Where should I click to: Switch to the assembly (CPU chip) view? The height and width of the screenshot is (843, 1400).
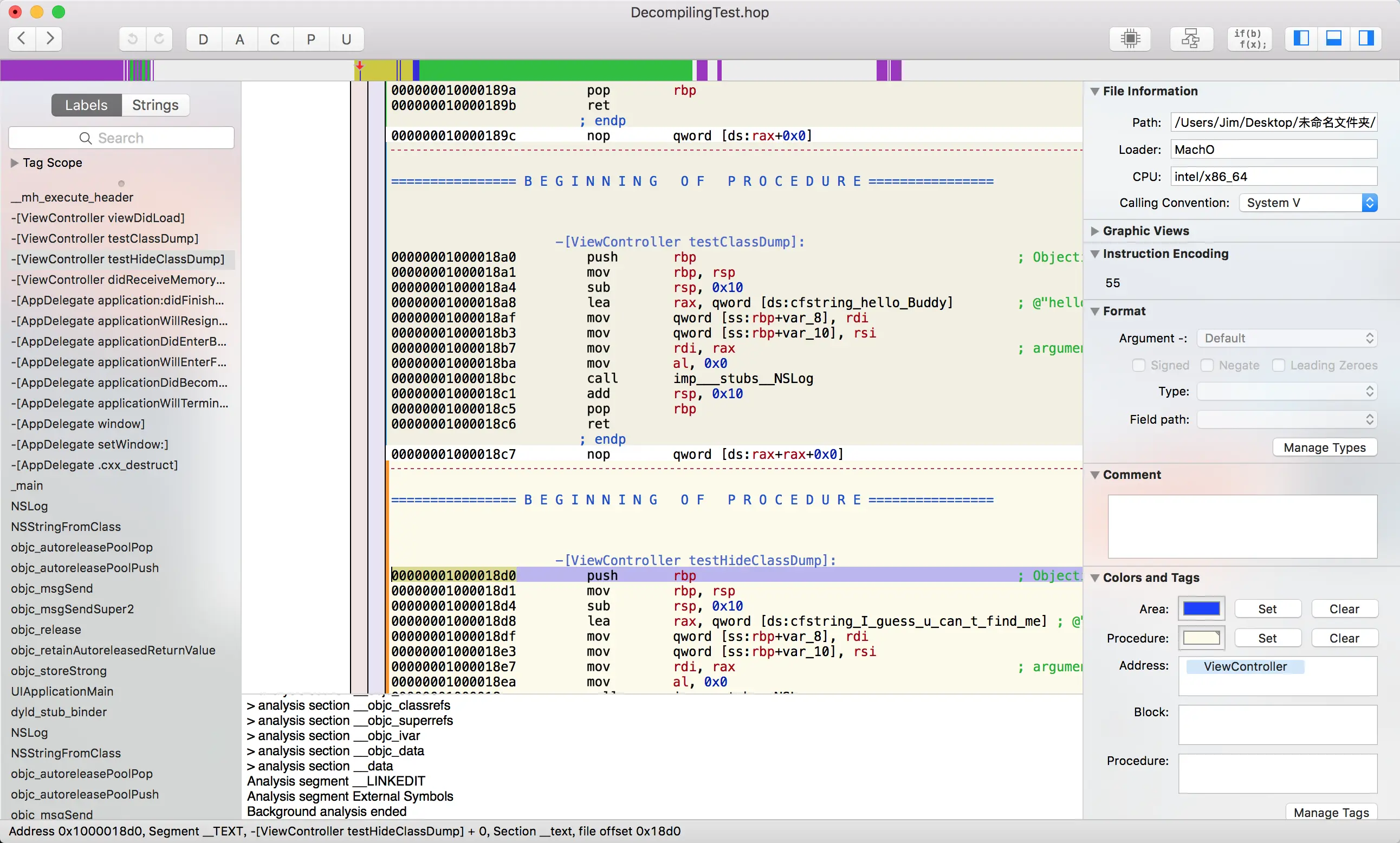(1130, 38)
